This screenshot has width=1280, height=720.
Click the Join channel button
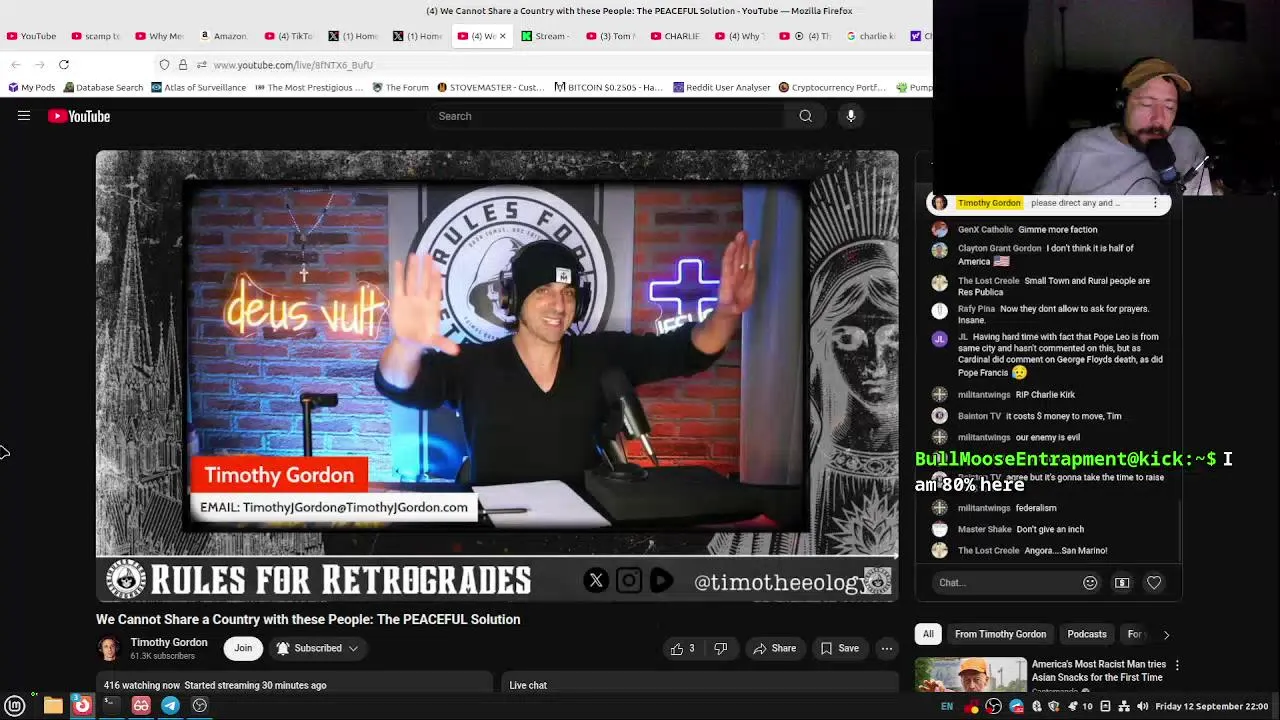coord(243,648)
